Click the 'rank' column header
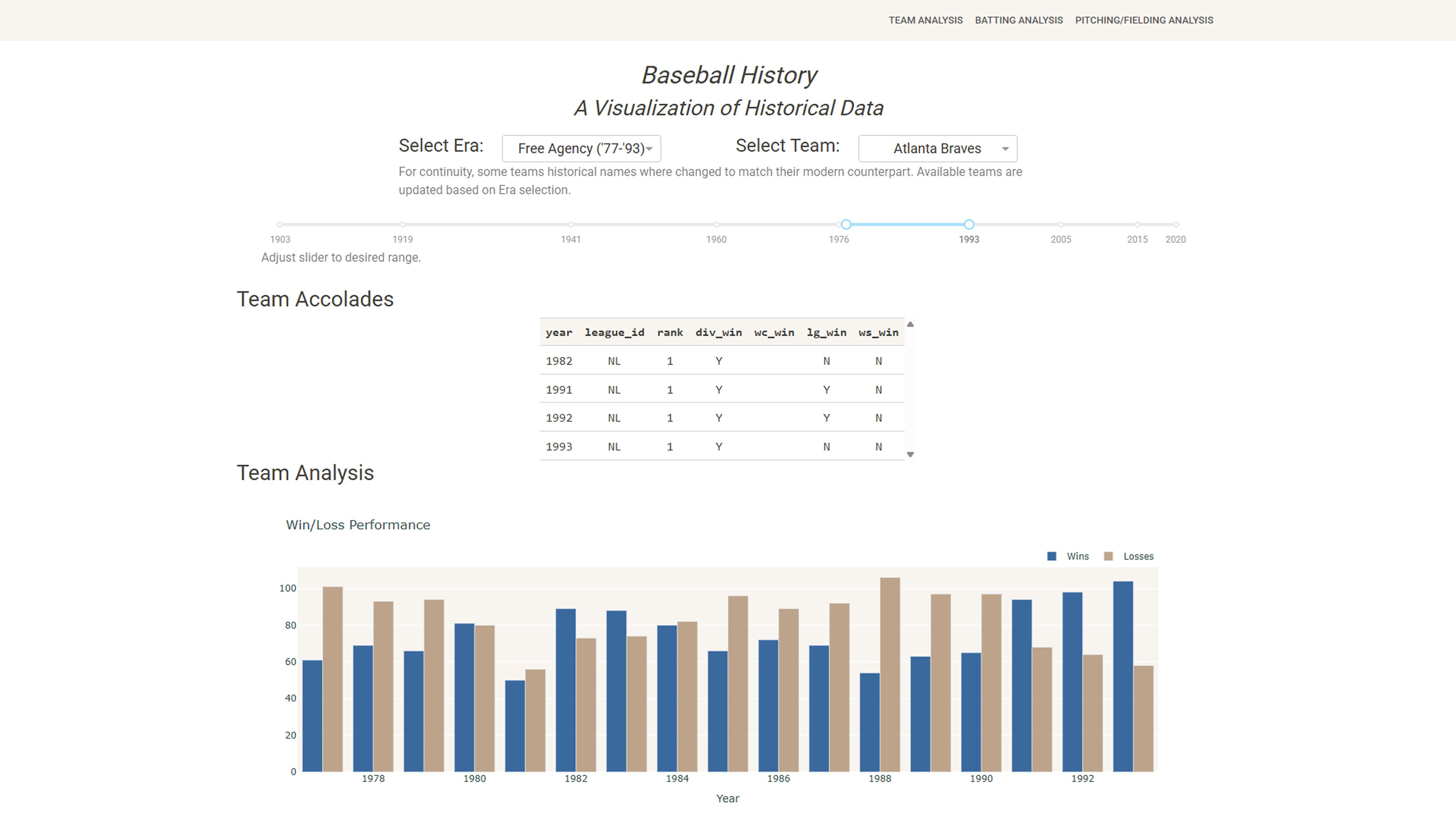1456x819 pixels. tap(670, 333)
